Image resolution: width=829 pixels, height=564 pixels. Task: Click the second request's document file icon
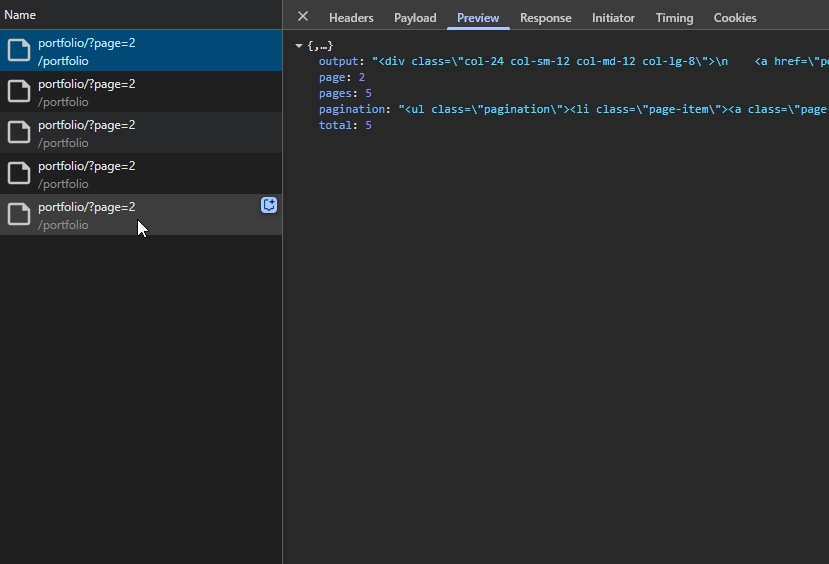click(x=19, y=91)
